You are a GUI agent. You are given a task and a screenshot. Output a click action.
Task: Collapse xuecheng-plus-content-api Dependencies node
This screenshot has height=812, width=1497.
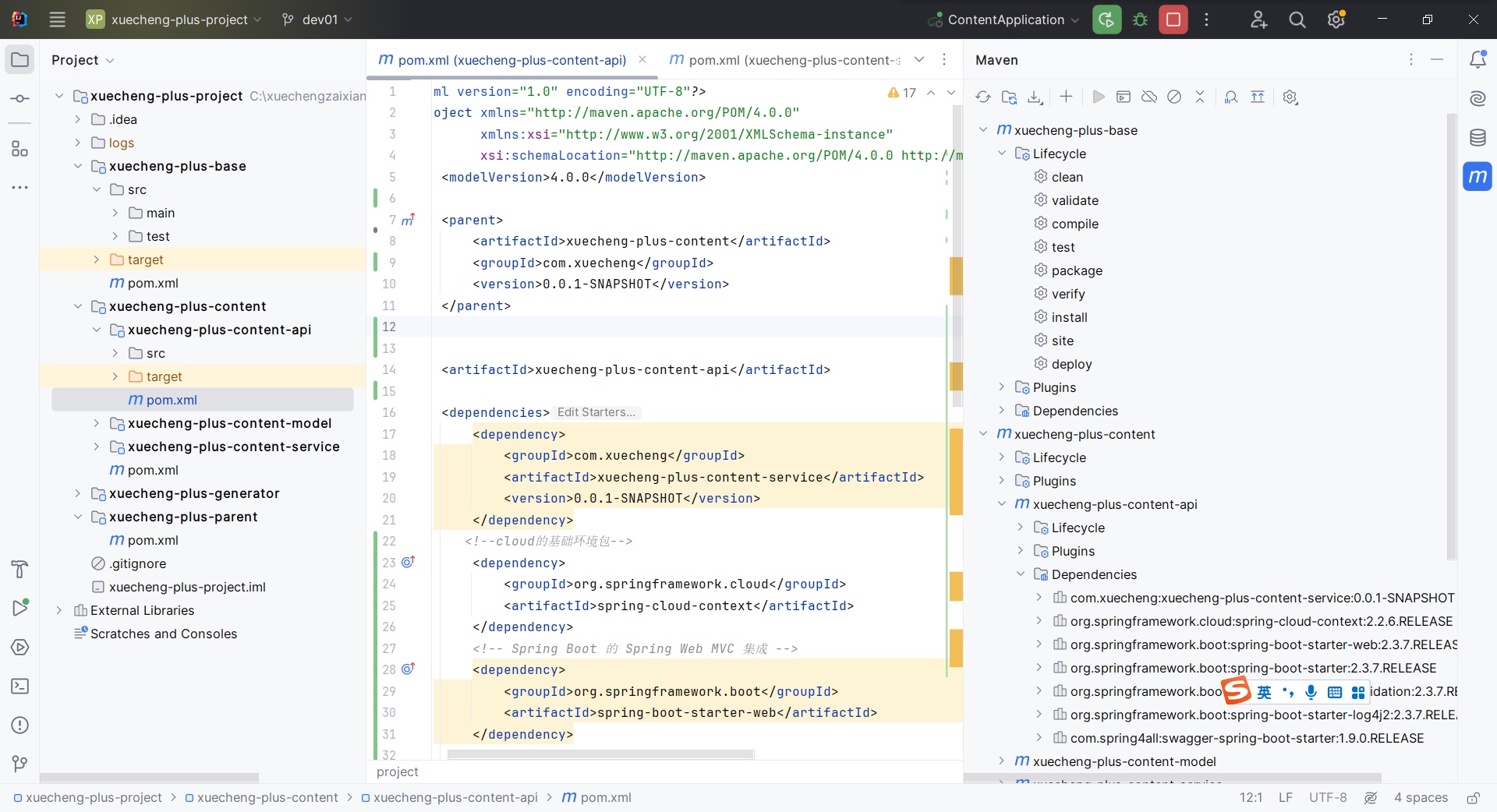[x=1021, y=574]
